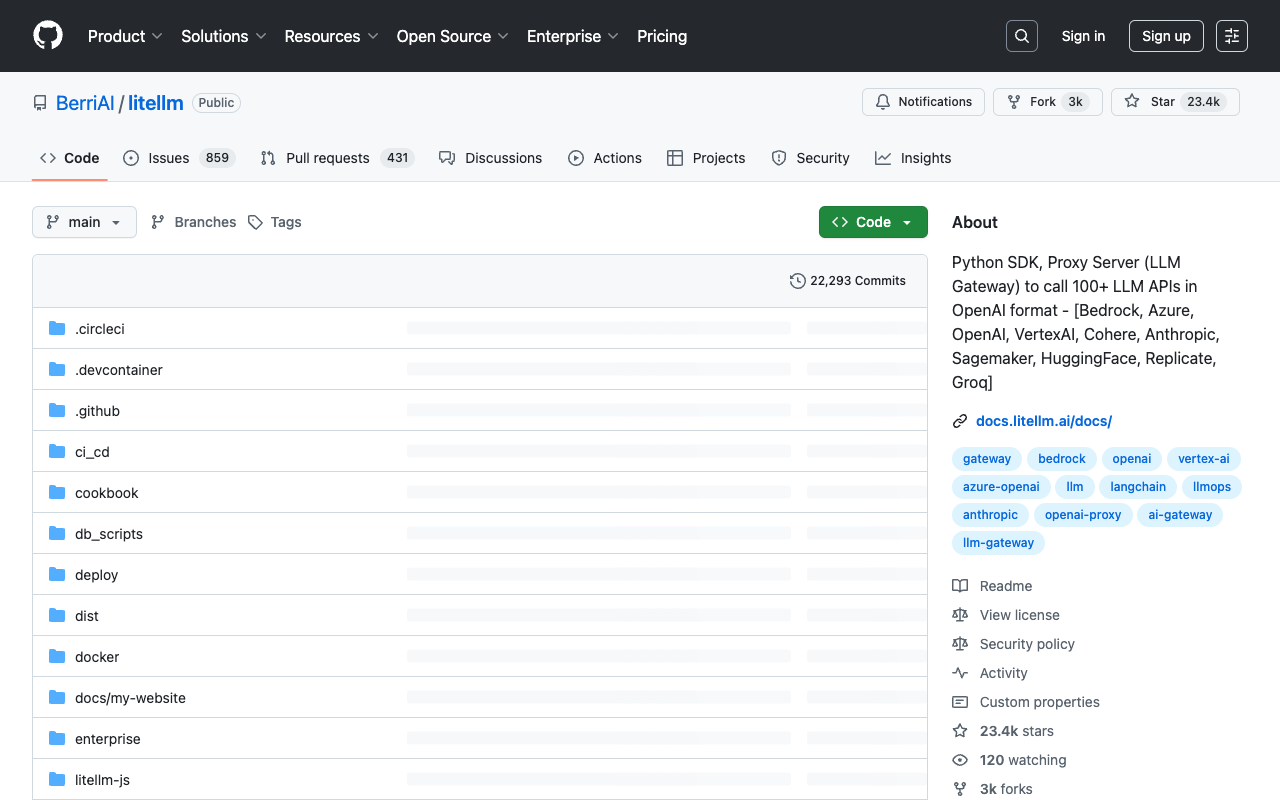Switch to the Issues tab

pos(179,158)
